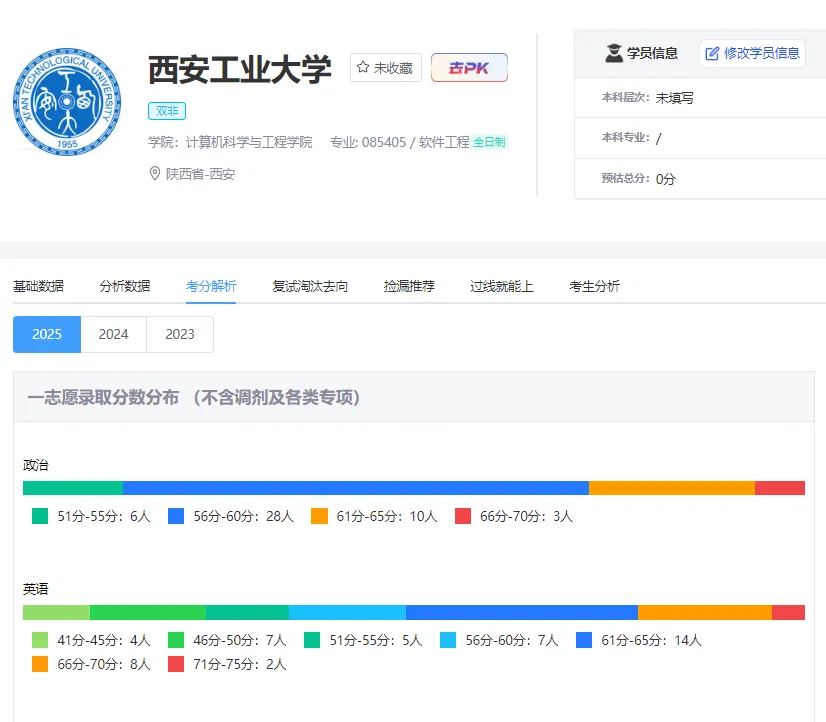Image resolution: width=826 pixels, height=722 pixels.
Task: Click the location pin icon
Action: pos(154,173)
